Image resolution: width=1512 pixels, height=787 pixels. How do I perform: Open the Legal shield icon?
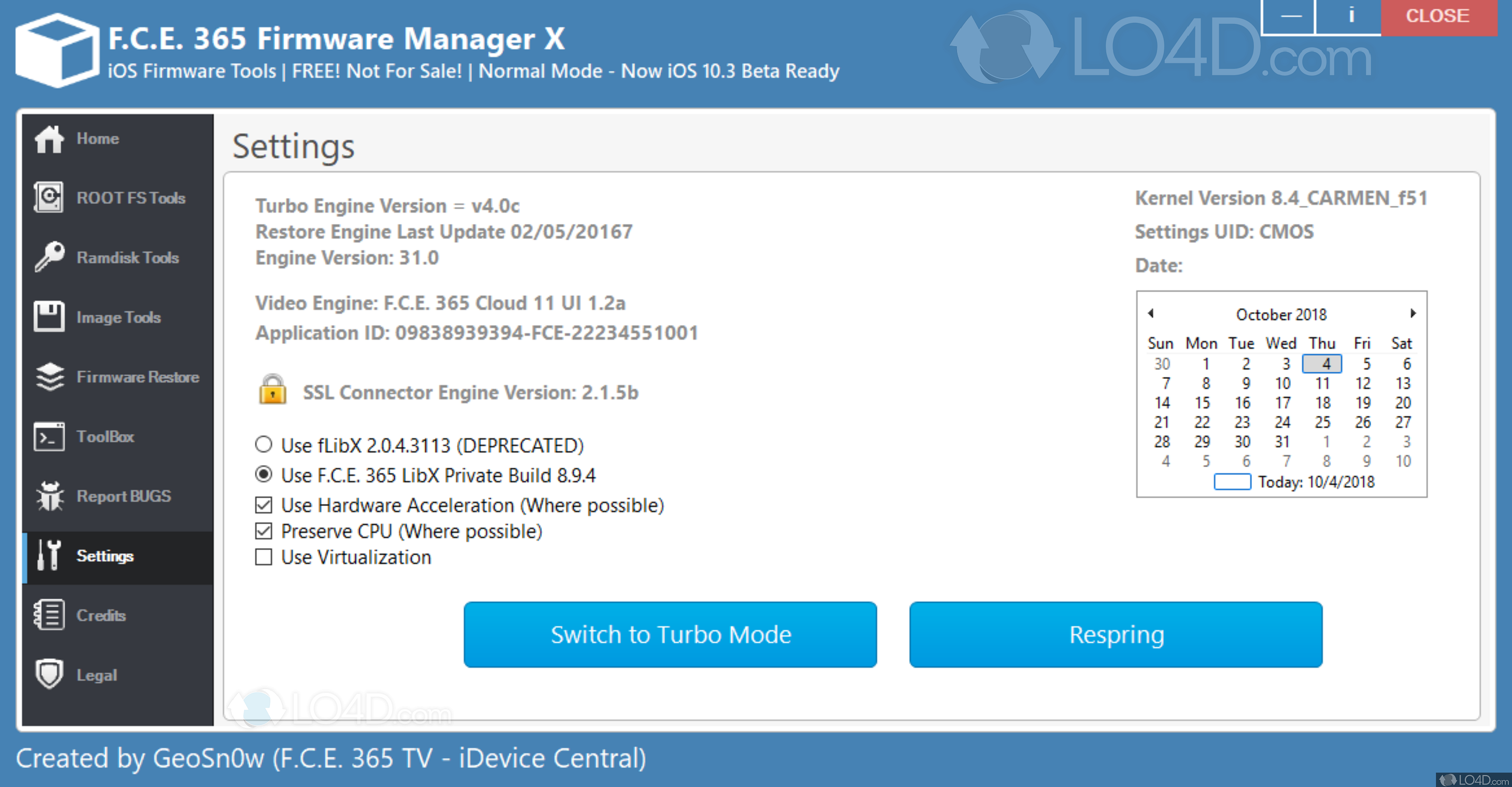(x=49, y=675)
